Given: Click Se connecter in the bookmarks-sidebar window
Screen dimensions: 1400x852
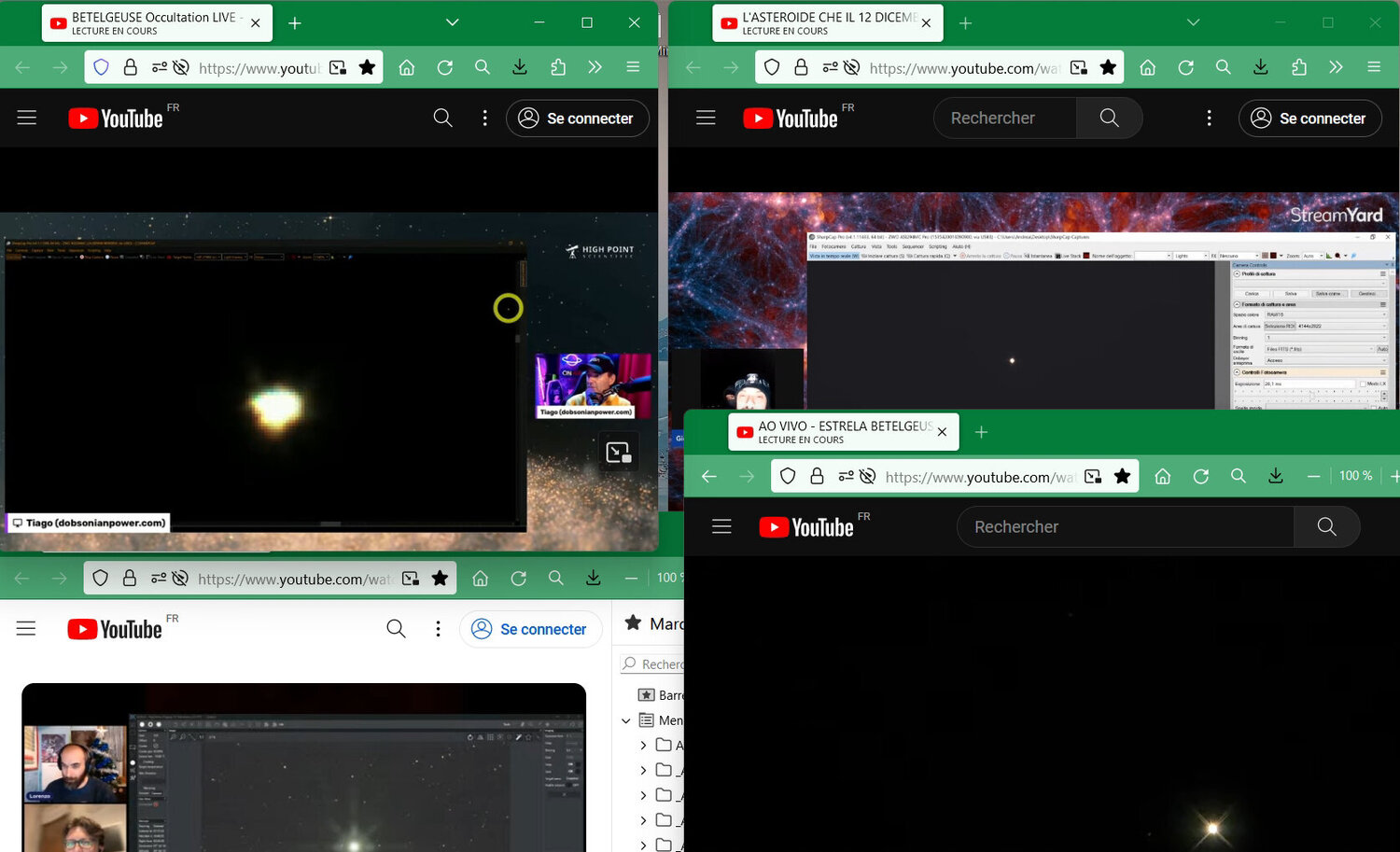Looking at the screenshot, I should (x=531, y=630).
